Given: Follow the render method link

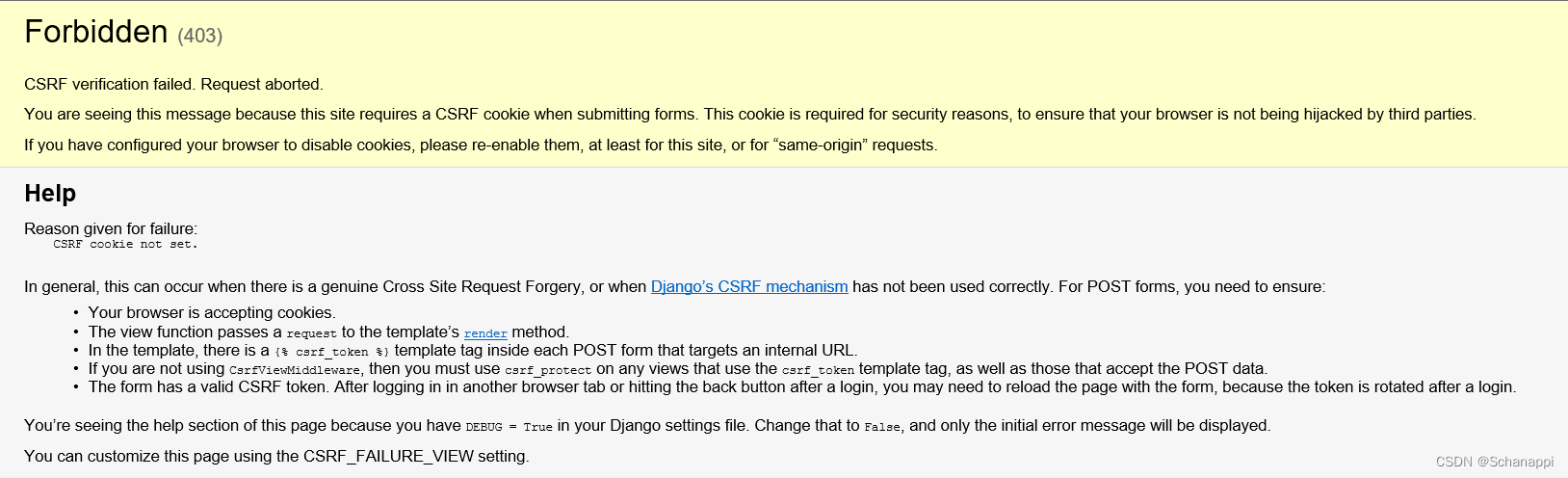Looking at the screenshot, I should [485, 333].
